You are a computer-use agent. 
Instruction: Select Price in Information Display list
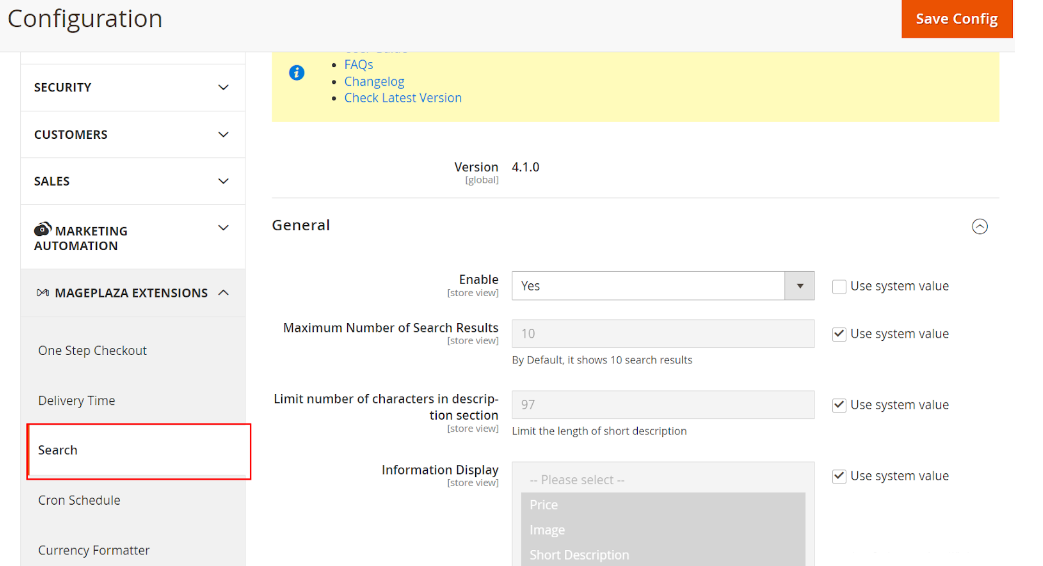pos(544,505)
